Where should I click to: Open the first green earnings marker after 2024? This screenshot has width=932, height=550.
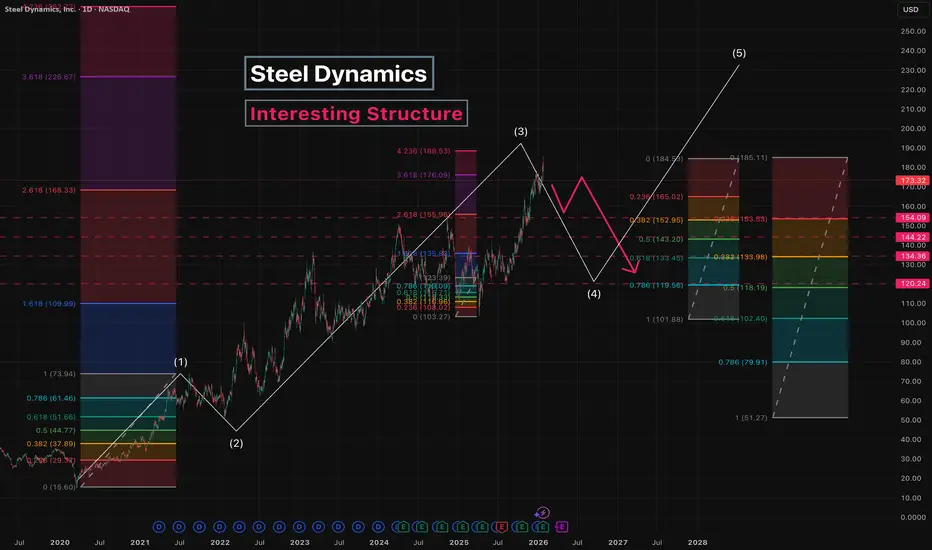click(402, 527)
